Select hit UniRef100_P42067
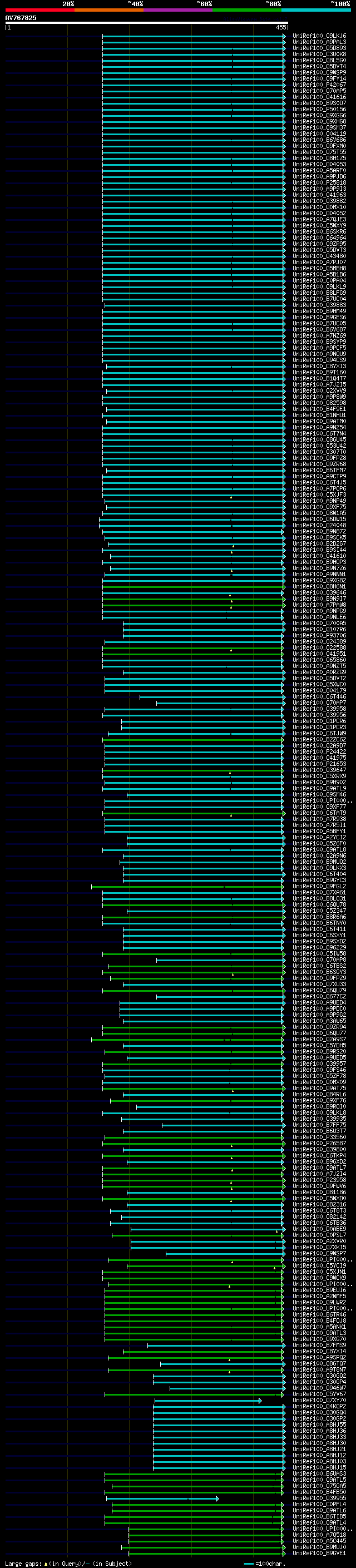356x1568 pixels. pyautogui.click(x=319, y=85)
